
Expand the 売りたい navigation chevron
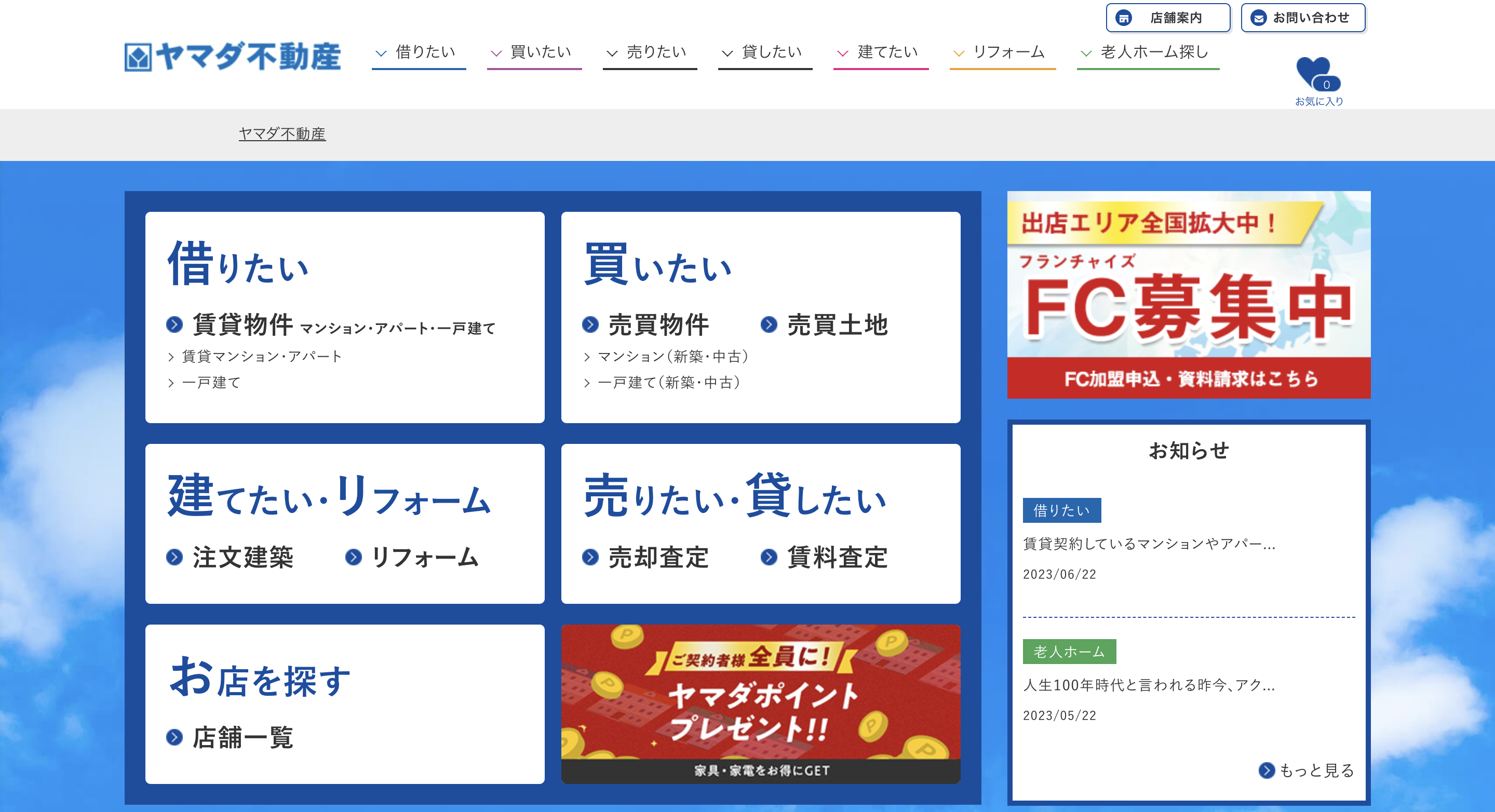612,53
